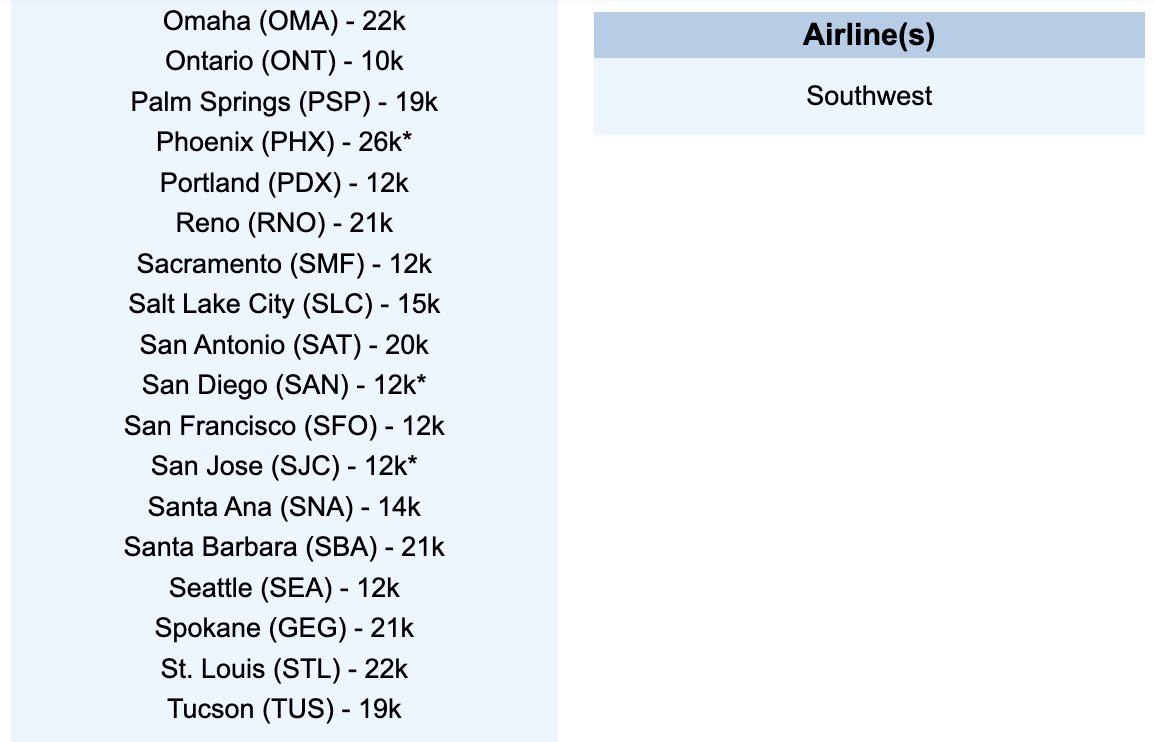Click the Southwest airline cell
The width and height of the screenshot is (1154, 742).
pos(868,96)
